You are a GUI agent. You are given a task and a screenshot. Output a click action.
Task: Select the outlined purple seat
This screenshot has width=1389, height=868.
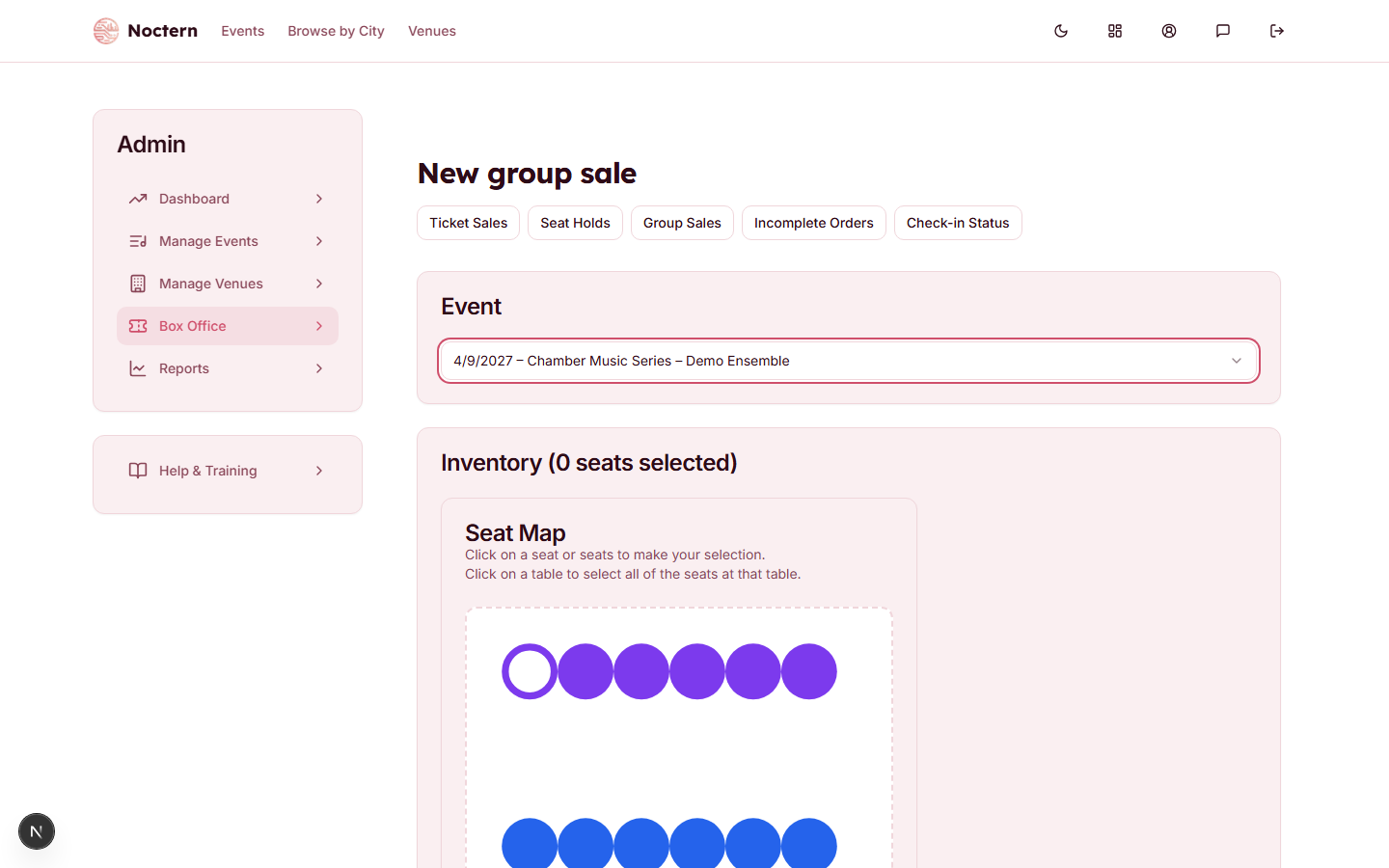(530, 671)
